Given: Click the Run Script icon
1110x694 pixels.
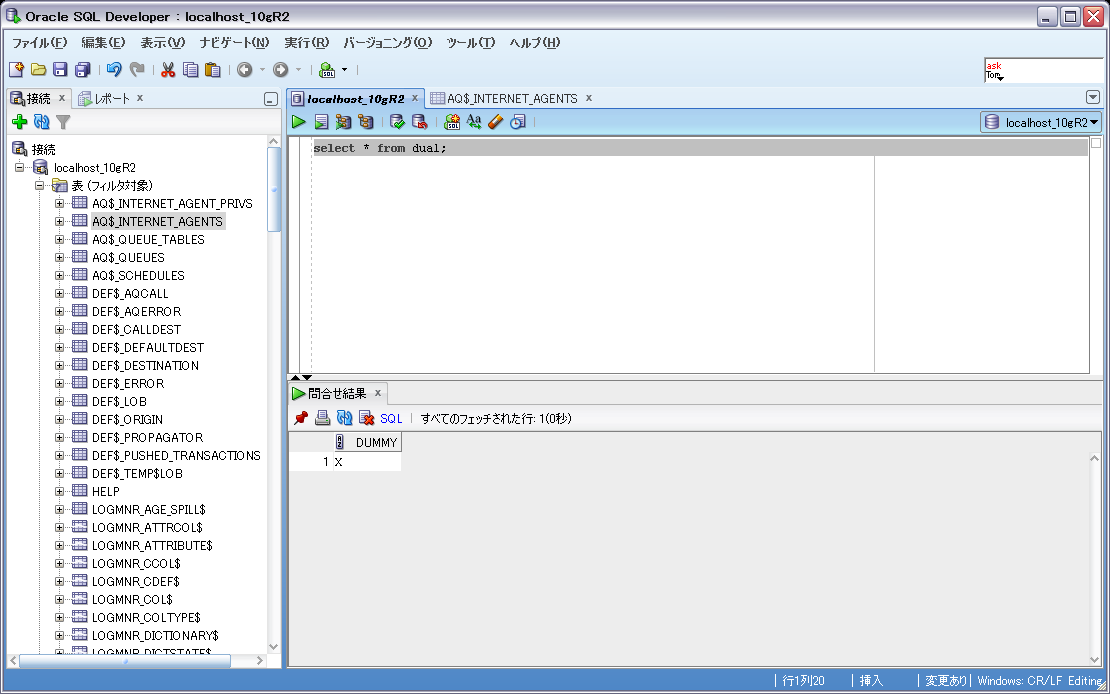Looking at the screenshot, I should click(321, 122).
